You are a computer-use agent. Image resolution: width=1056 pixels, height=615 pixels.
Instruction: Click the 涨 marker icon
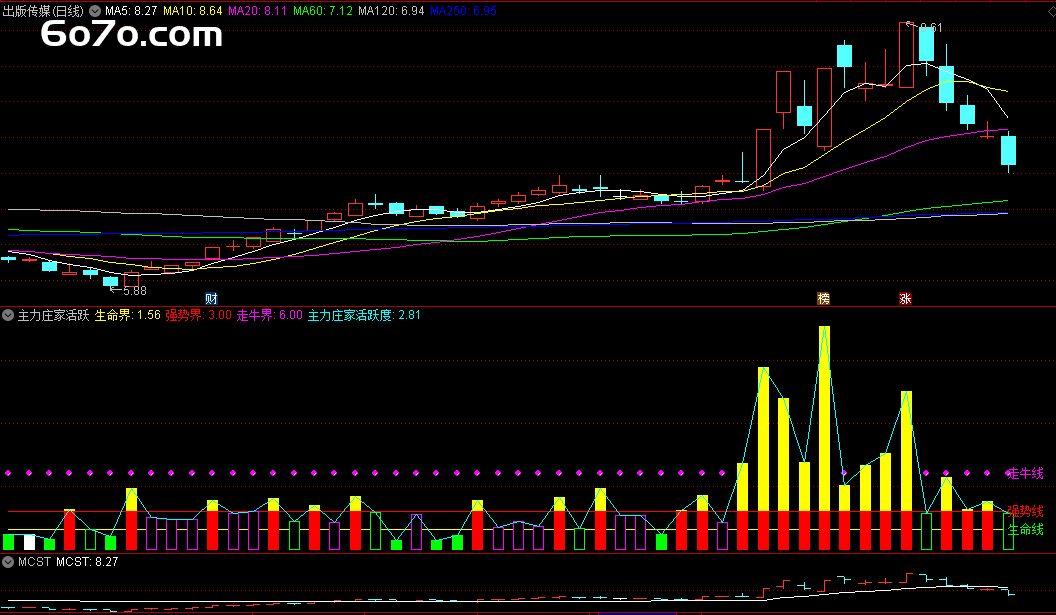pyautogui.click(x=905, y=298)
